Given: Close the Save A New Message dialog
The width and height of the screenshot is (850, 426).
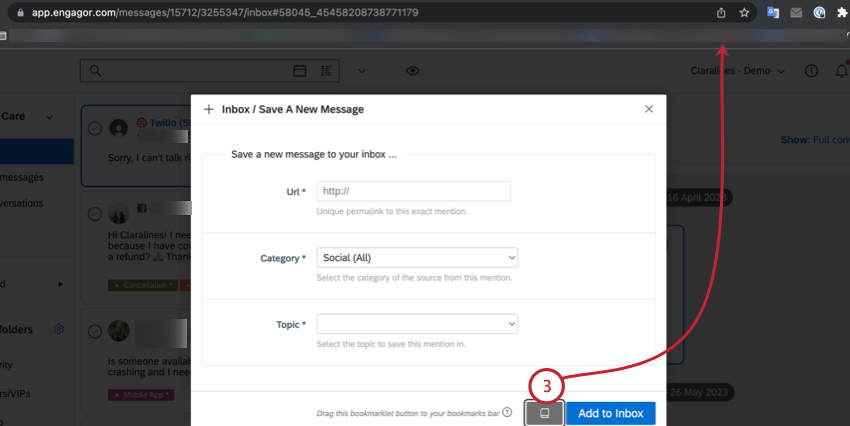Looking at the screenshot, I should (x=649, y=109).
